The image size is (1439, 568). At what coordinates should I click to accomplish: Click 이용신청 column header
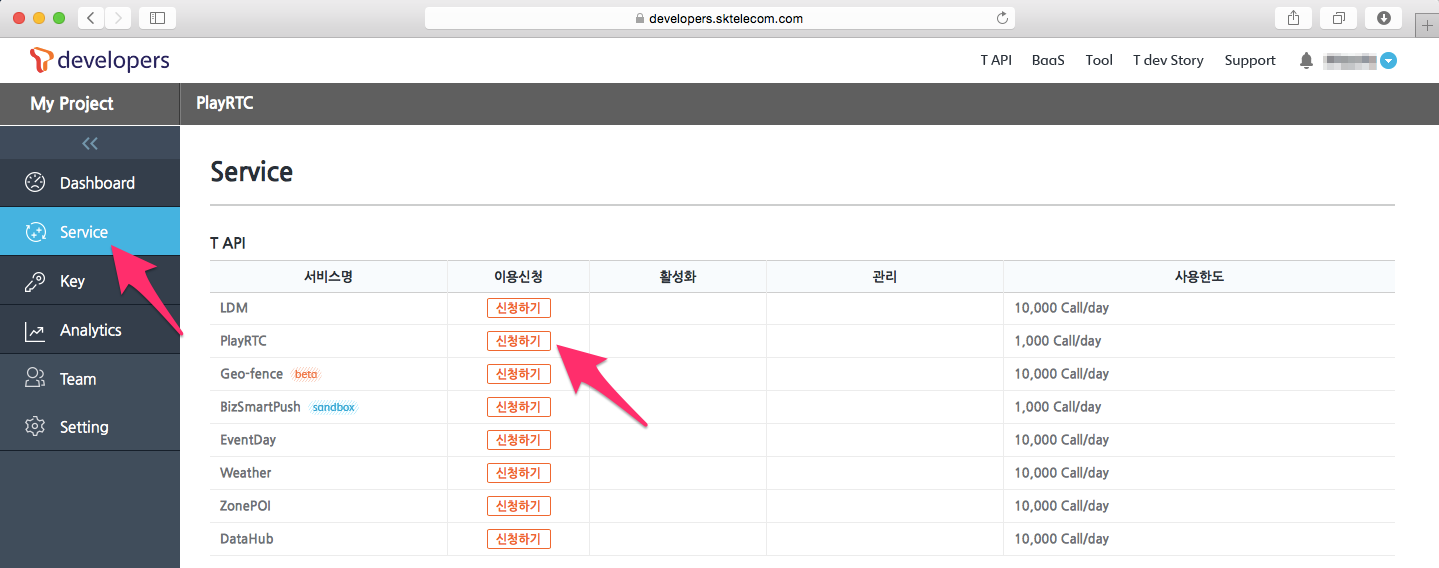pyautogui.click(x=518, y=277)
